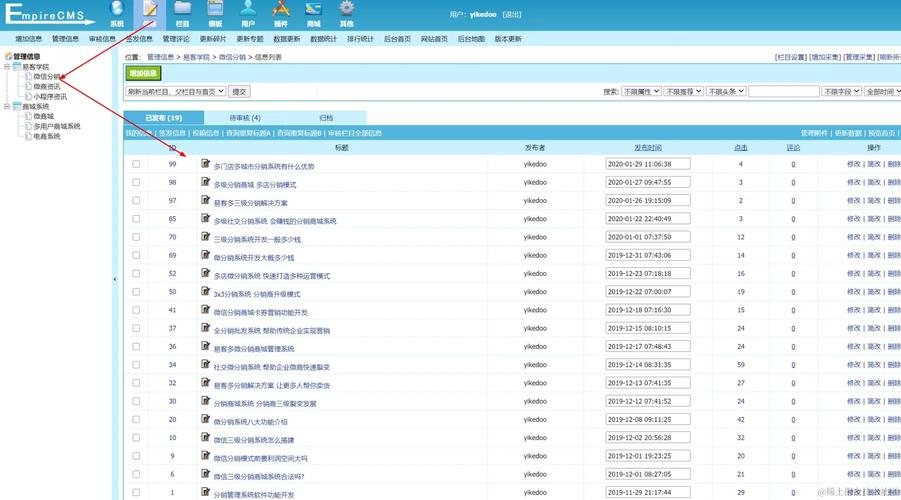This screenshot has height=500, width=901.
Task: Select the 用户 (User) icon
Action: click(248, 9)
